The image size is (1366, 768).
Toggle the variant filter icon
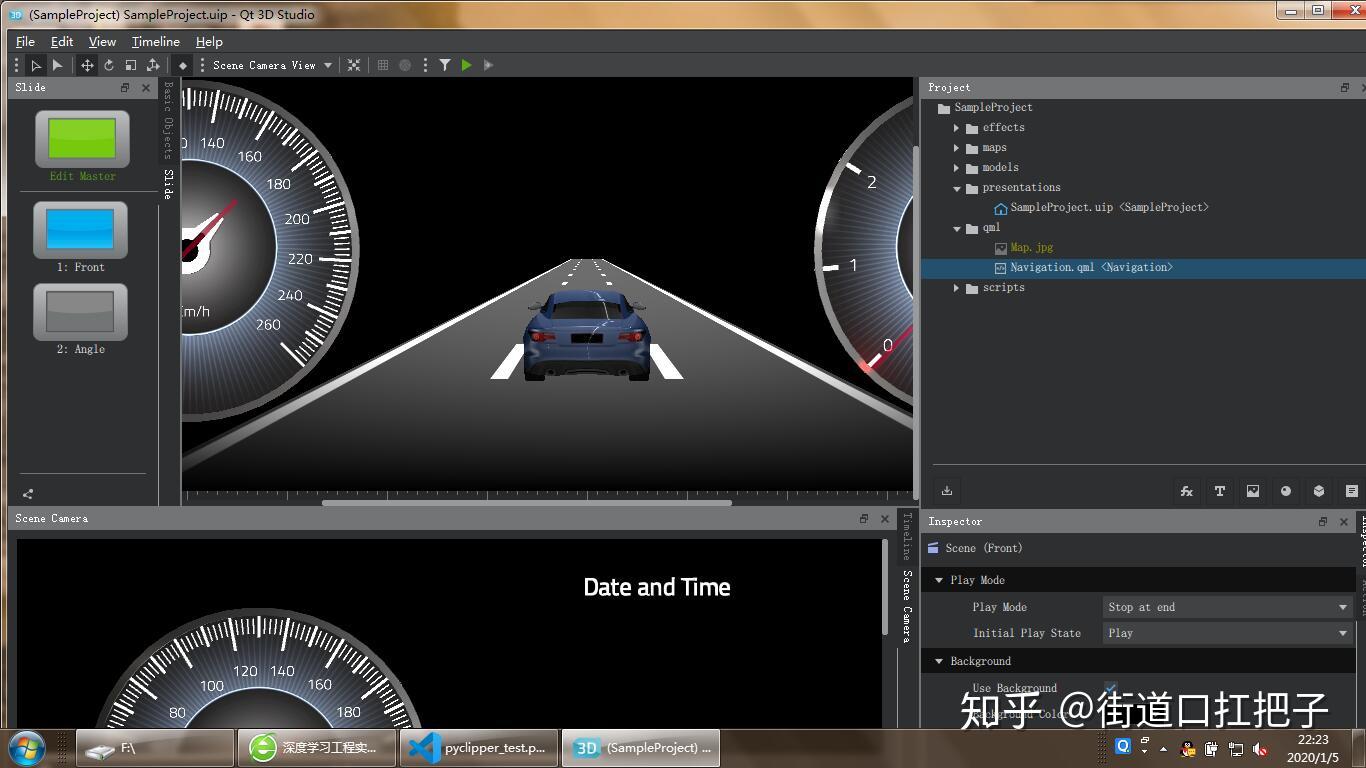coord(445,65)
